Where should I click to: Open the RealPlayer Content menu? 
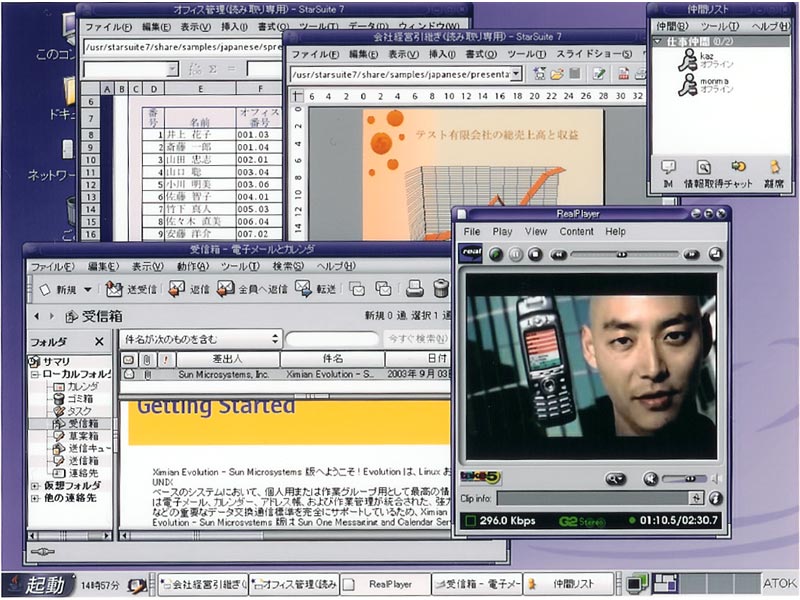(577, 232)
